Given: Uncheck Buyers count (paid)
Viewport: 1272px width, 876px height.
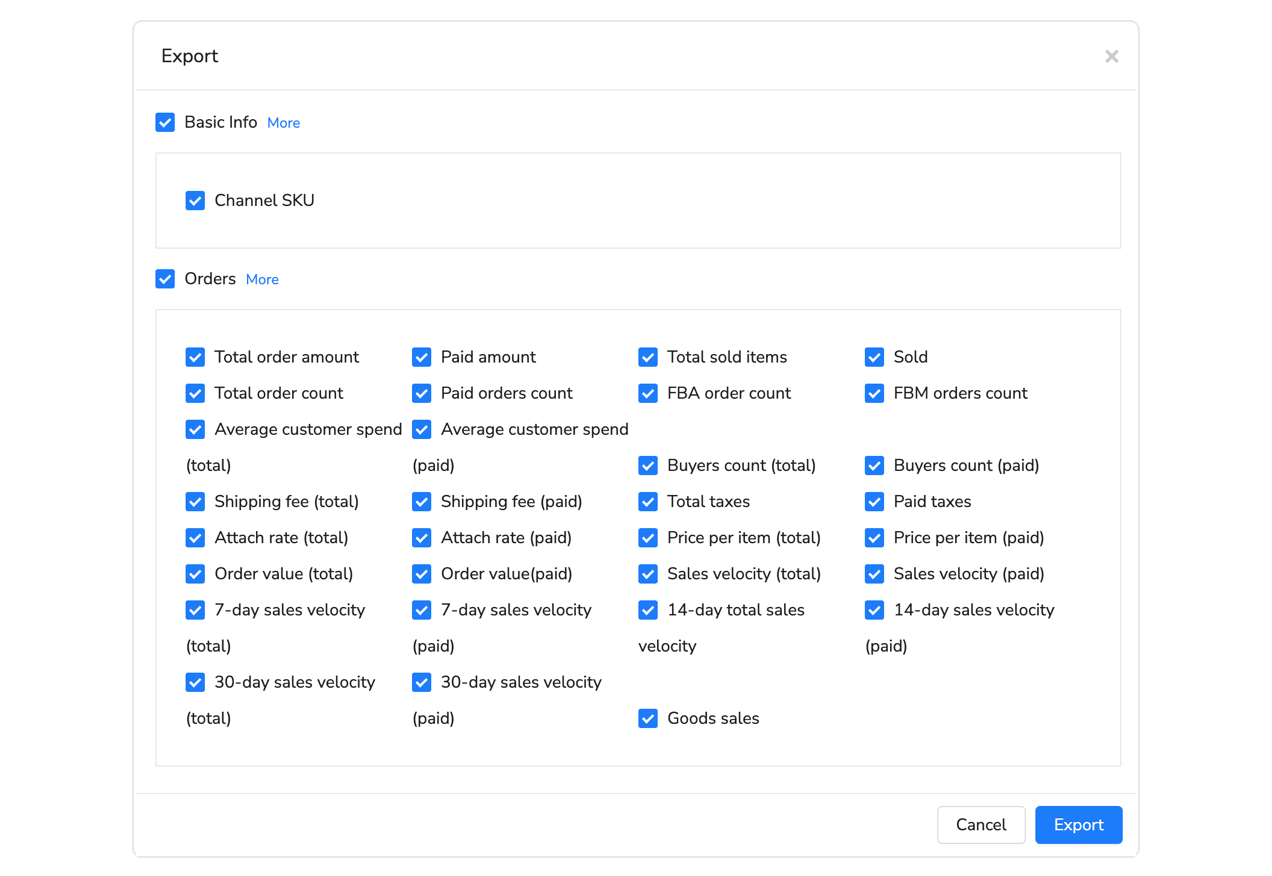Looking at the screenshot, I should pyautogui.click(x=874, y=465).
